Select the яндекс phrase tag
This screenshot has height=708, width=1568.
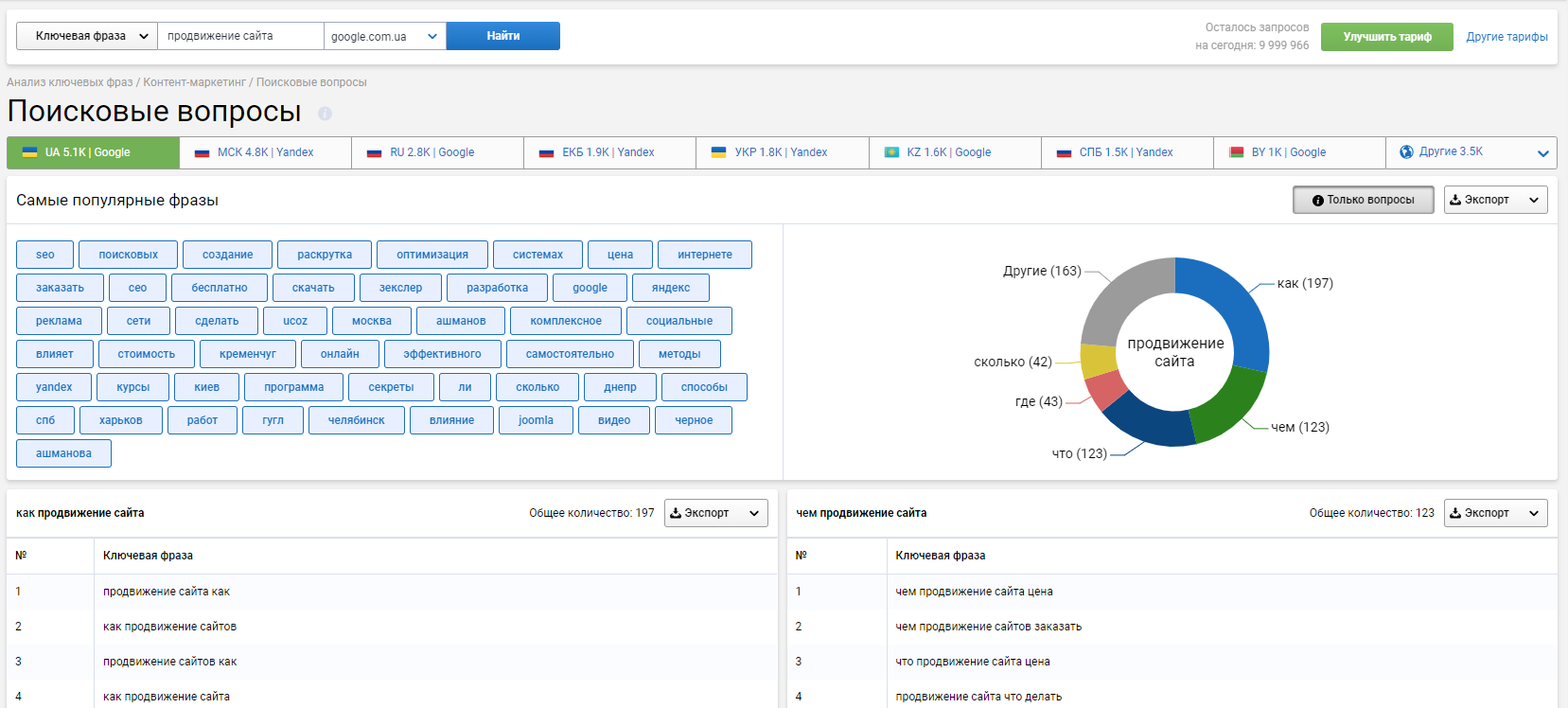[671, 288]
